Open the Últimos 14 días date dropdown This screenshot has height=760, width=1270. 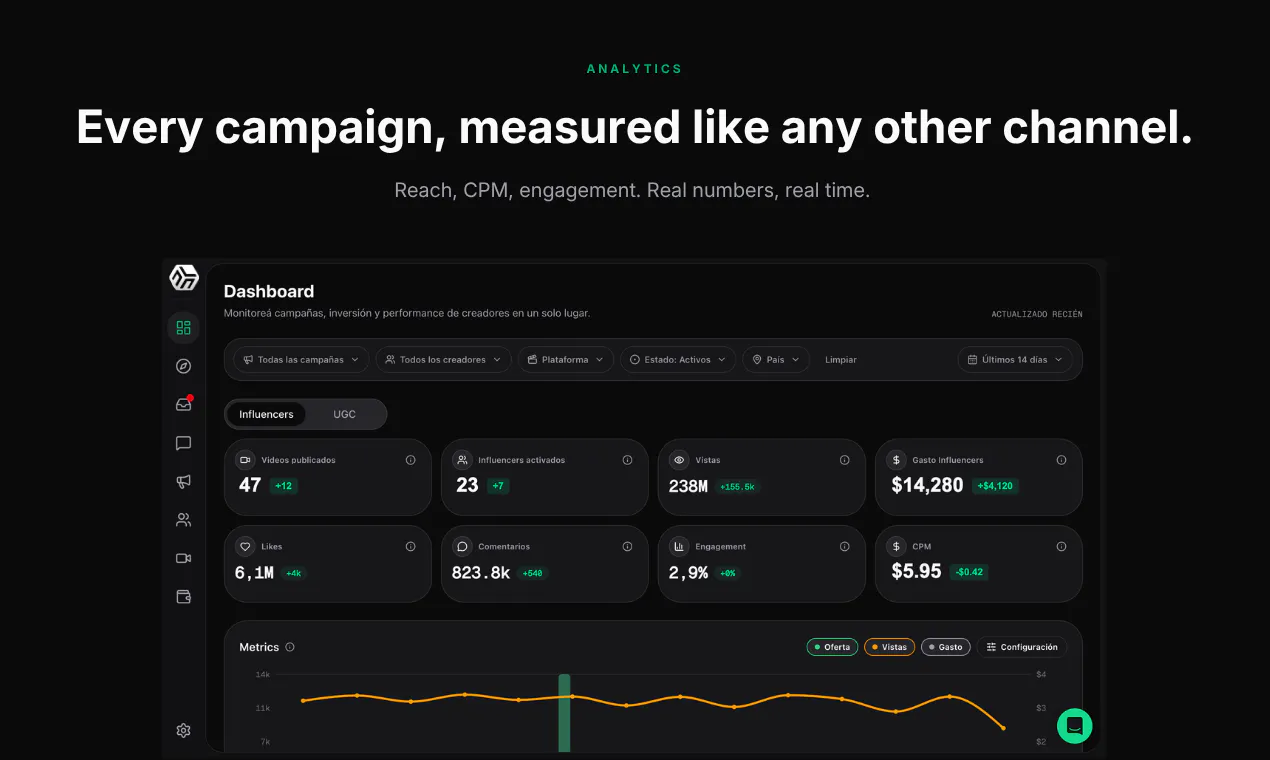tap(1015, 360)
